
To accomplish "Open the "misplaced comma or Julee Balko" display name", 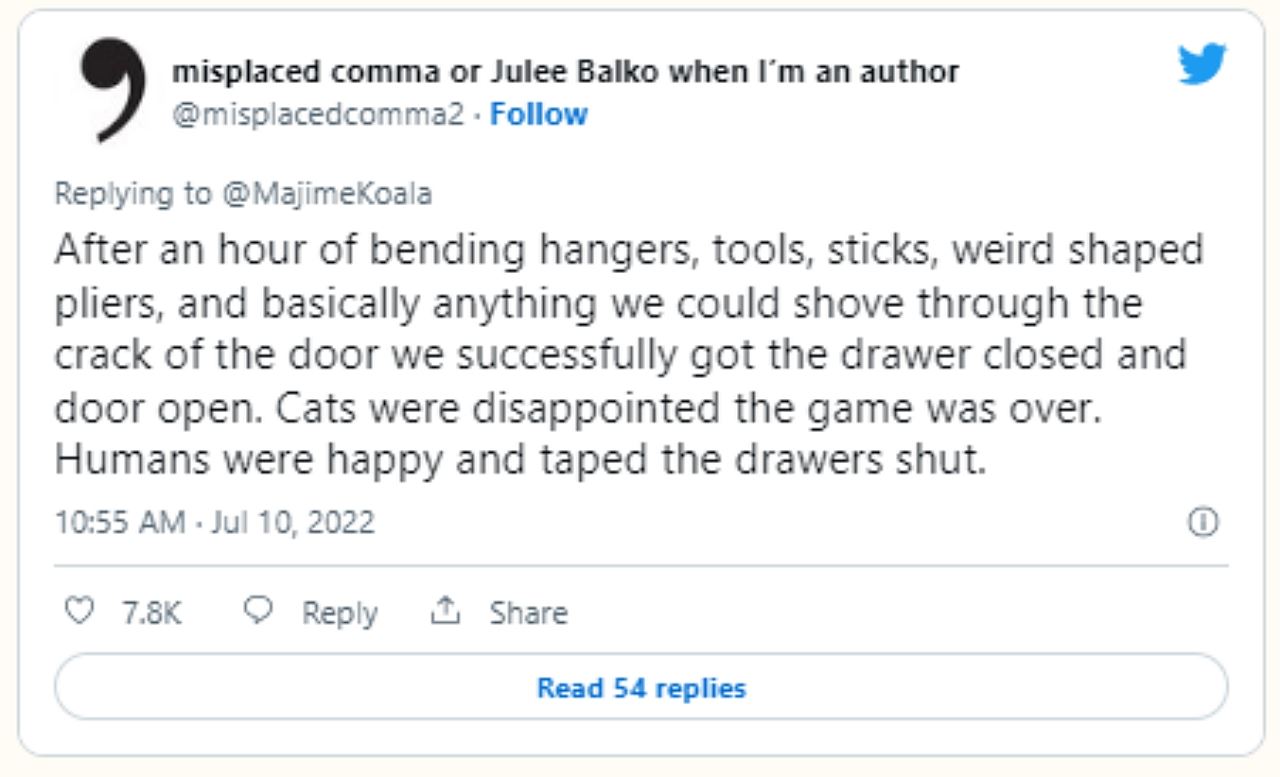I will pos(565,72).
